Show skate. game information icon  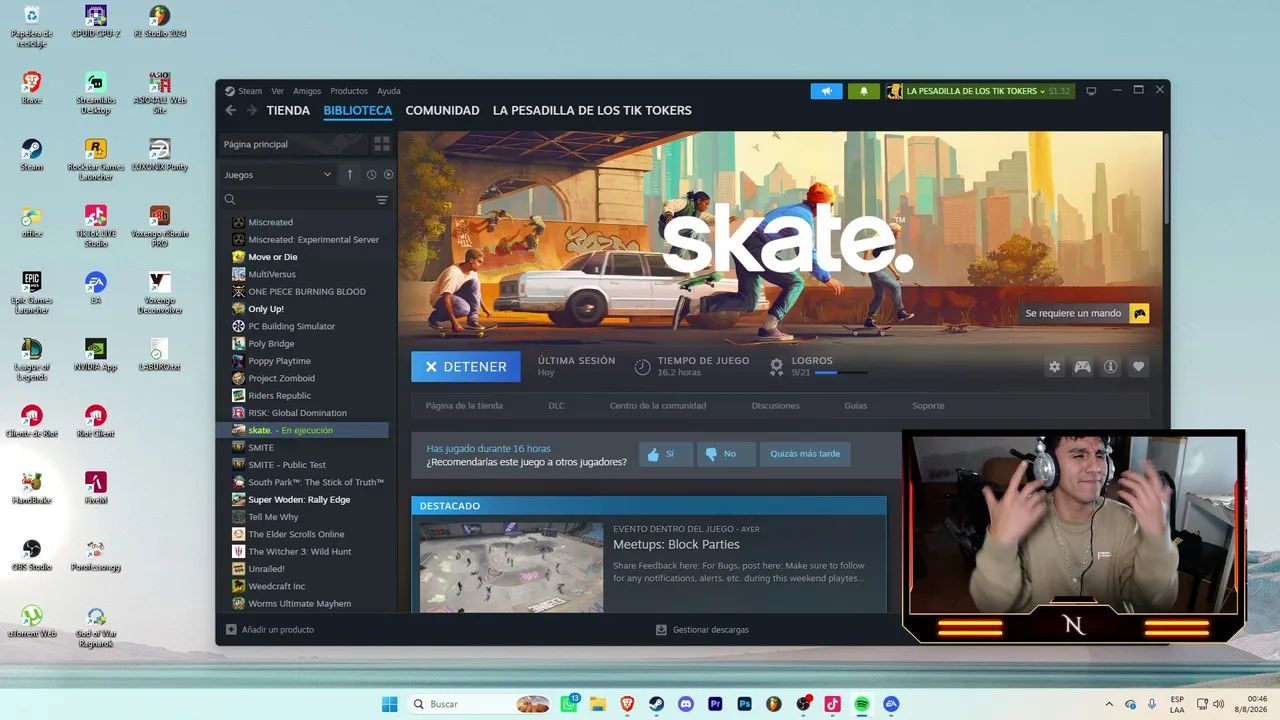tap(1110, 367)
